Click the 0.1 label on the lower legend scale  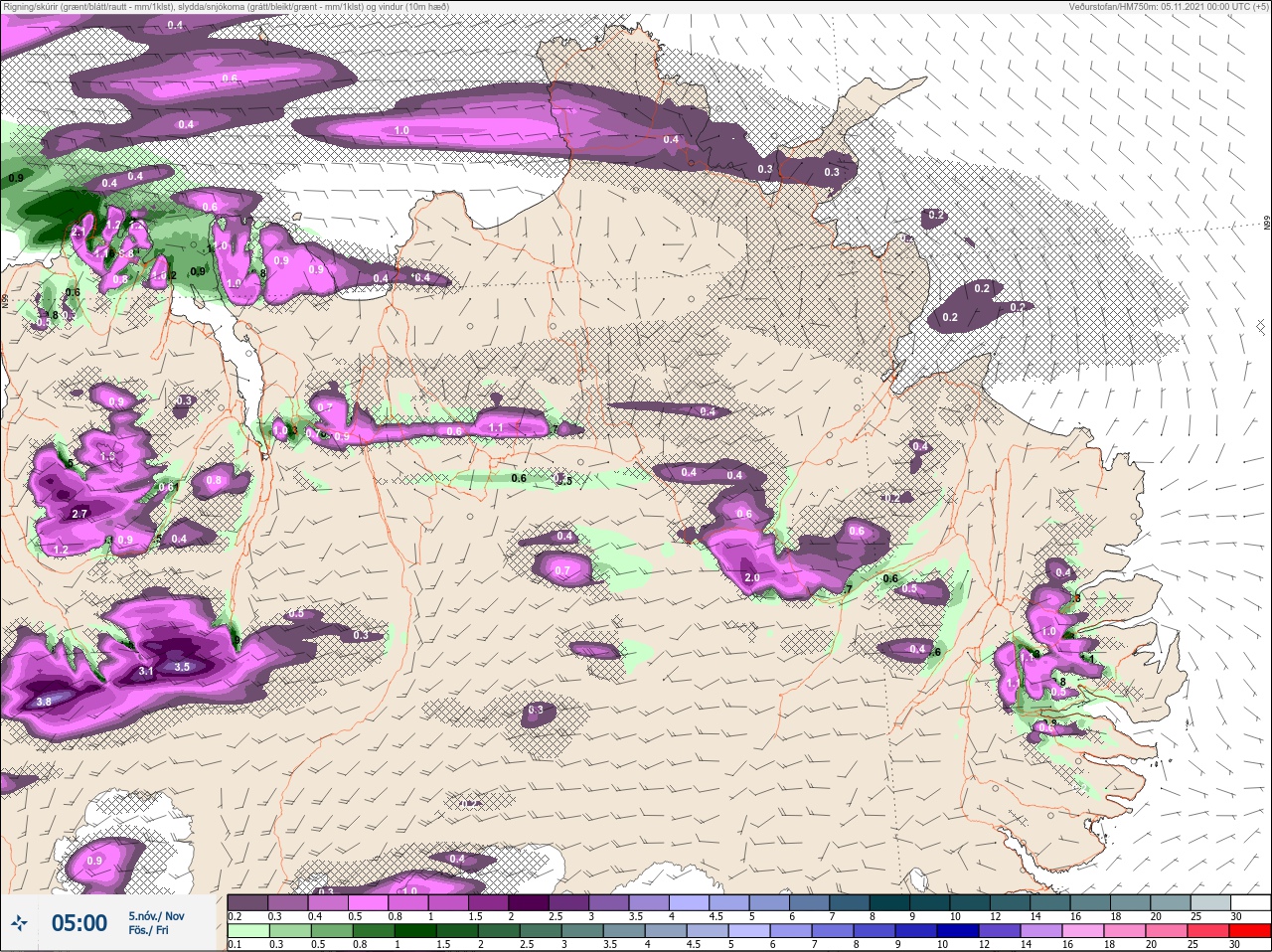coord(235,944)
